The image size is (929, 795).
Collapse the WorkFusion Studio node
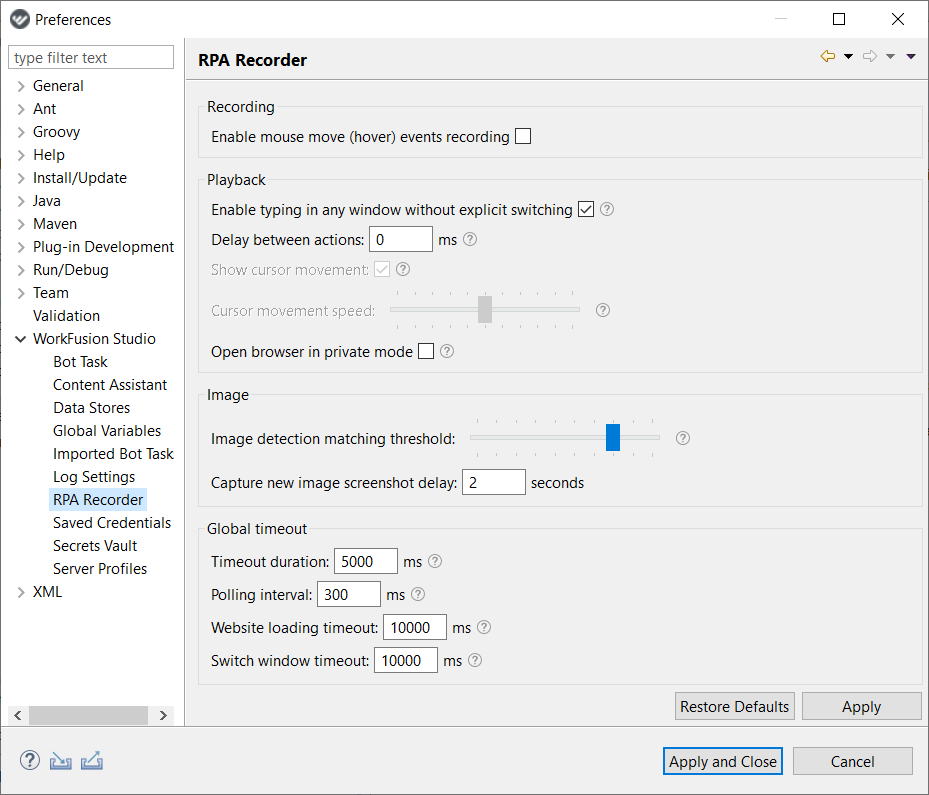click(x=21, y=339)
